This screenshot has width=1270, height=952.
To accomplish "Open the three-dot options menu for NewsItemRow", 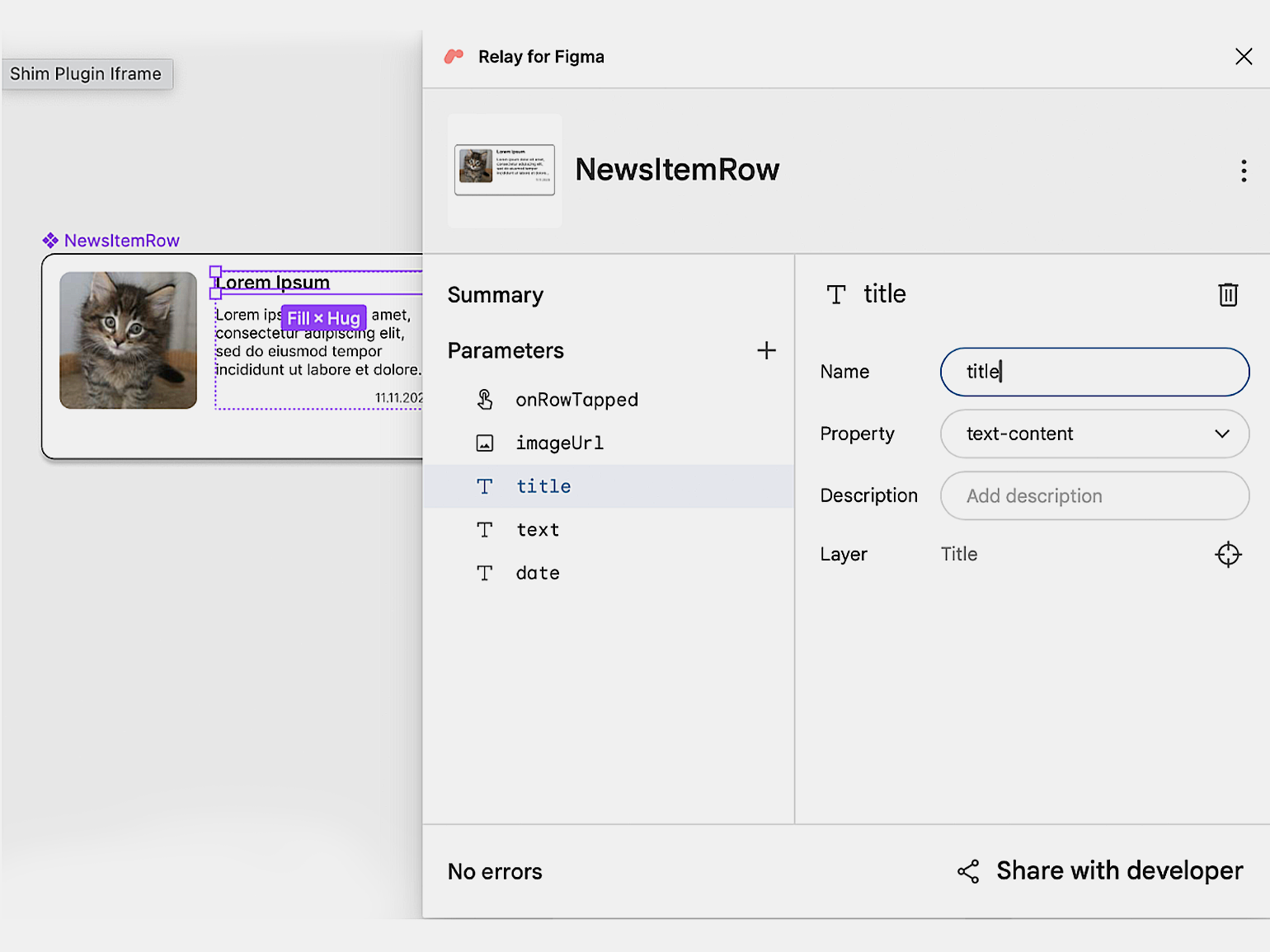I will pyautogui.click(x=1244, y=171).
